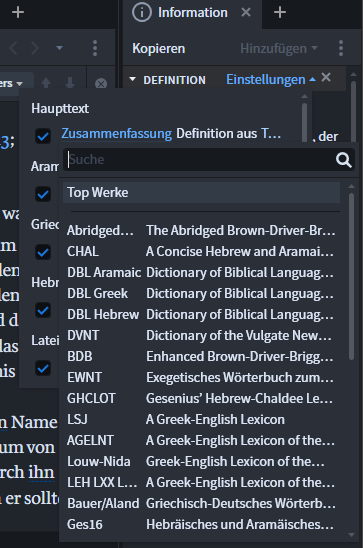Collapse the DEFINITION section triangle

tap(132, 79)
